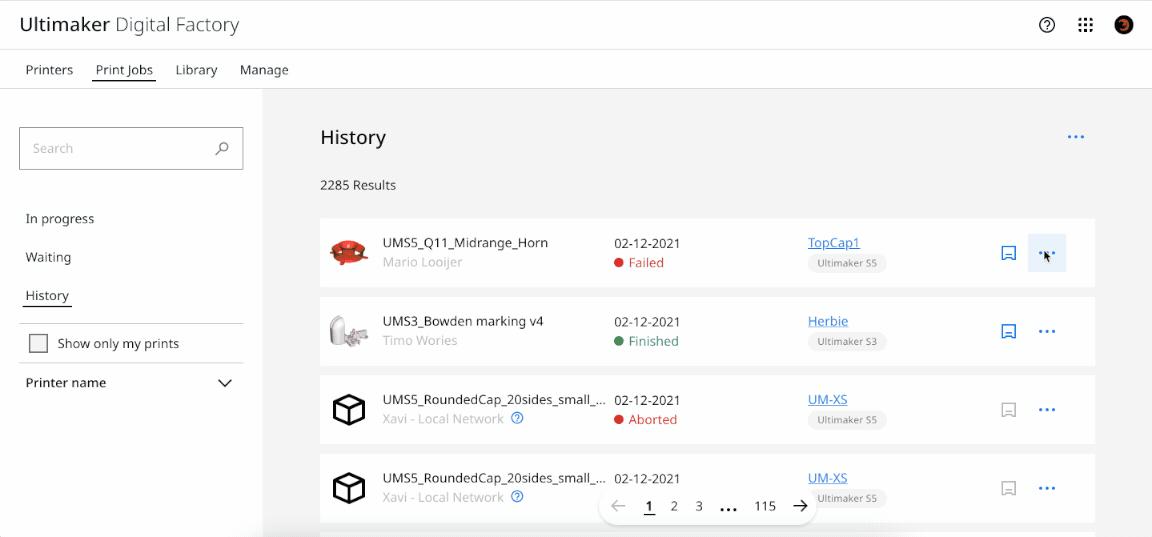Expand the Printer name filter
Screen dimensions: 1152x537
pos(225,383)
